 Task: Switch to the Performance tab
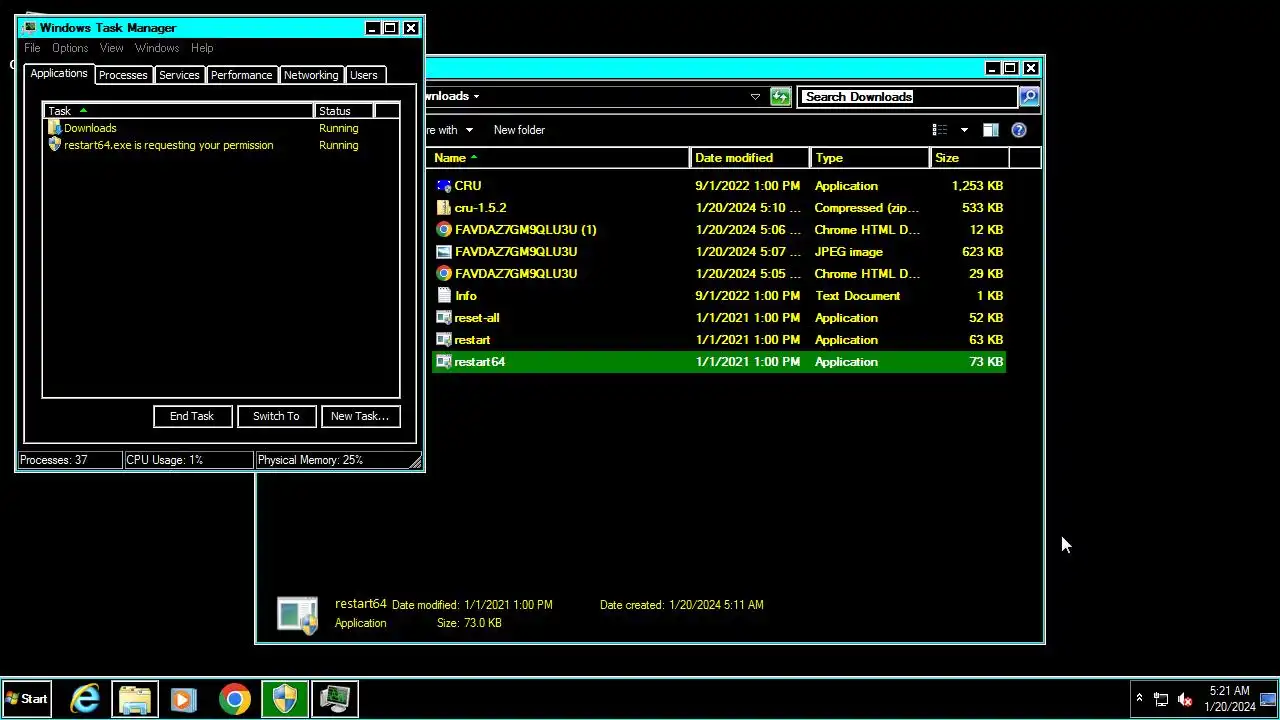coord(241,75)
